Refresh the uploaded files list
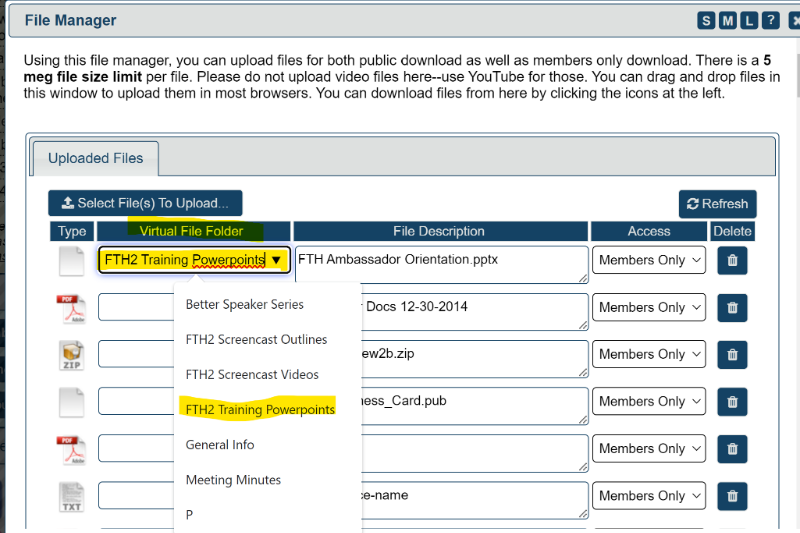The width and height of the screenshot is (800, 533). pyautogui.click(x=717, y=204)
